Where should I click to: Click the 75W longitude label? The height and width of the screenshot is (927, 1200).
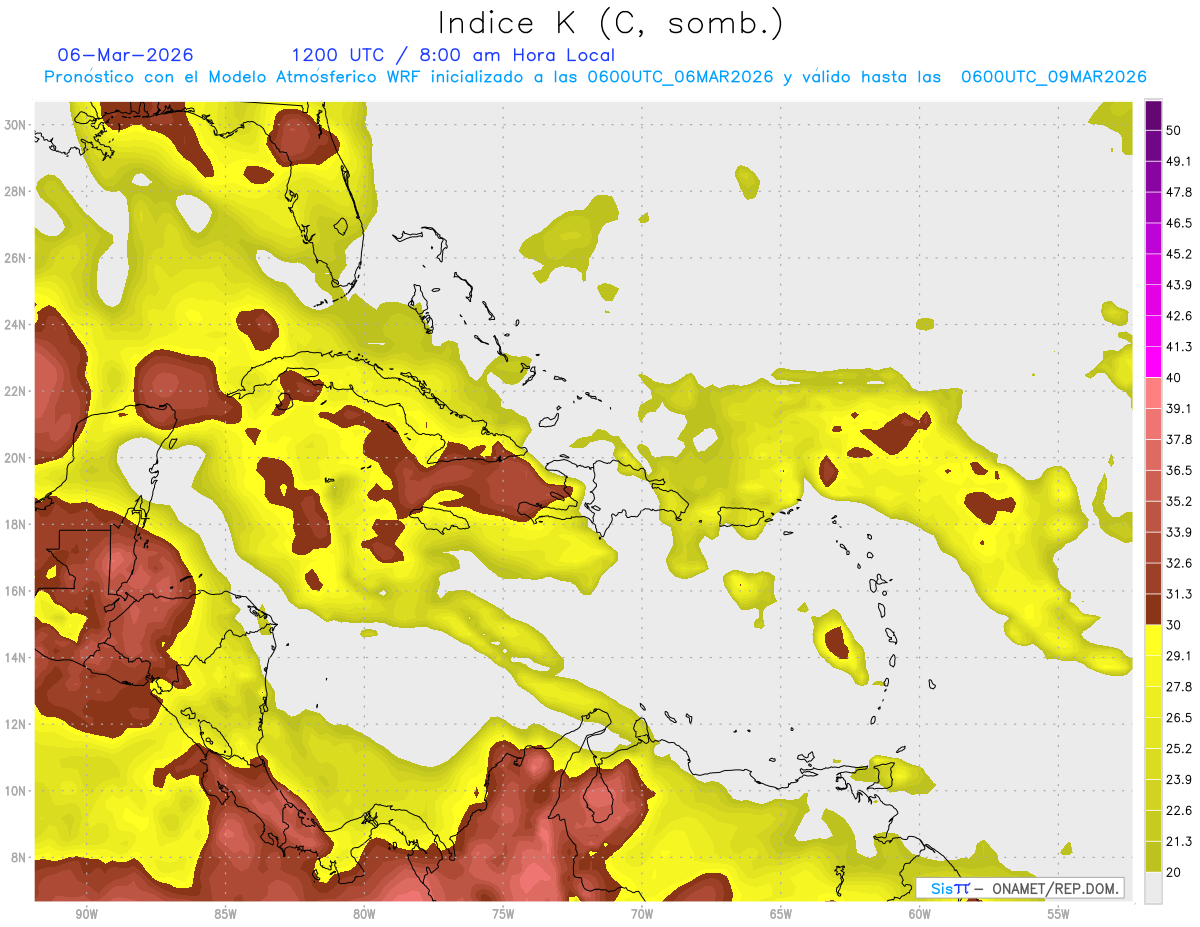coord(503,914)
